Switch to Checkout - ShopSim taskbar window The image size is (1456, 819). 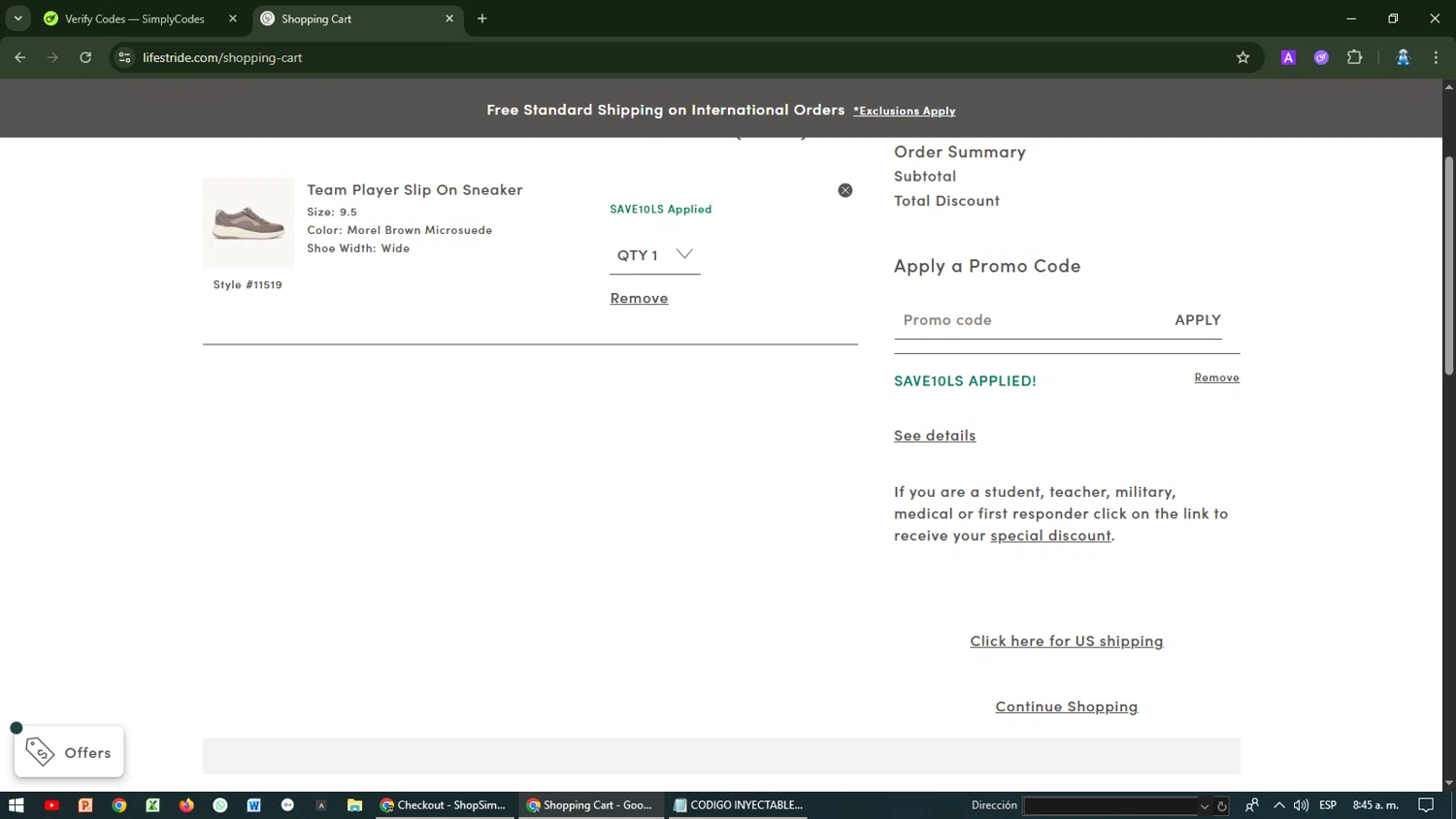(444, 805)
